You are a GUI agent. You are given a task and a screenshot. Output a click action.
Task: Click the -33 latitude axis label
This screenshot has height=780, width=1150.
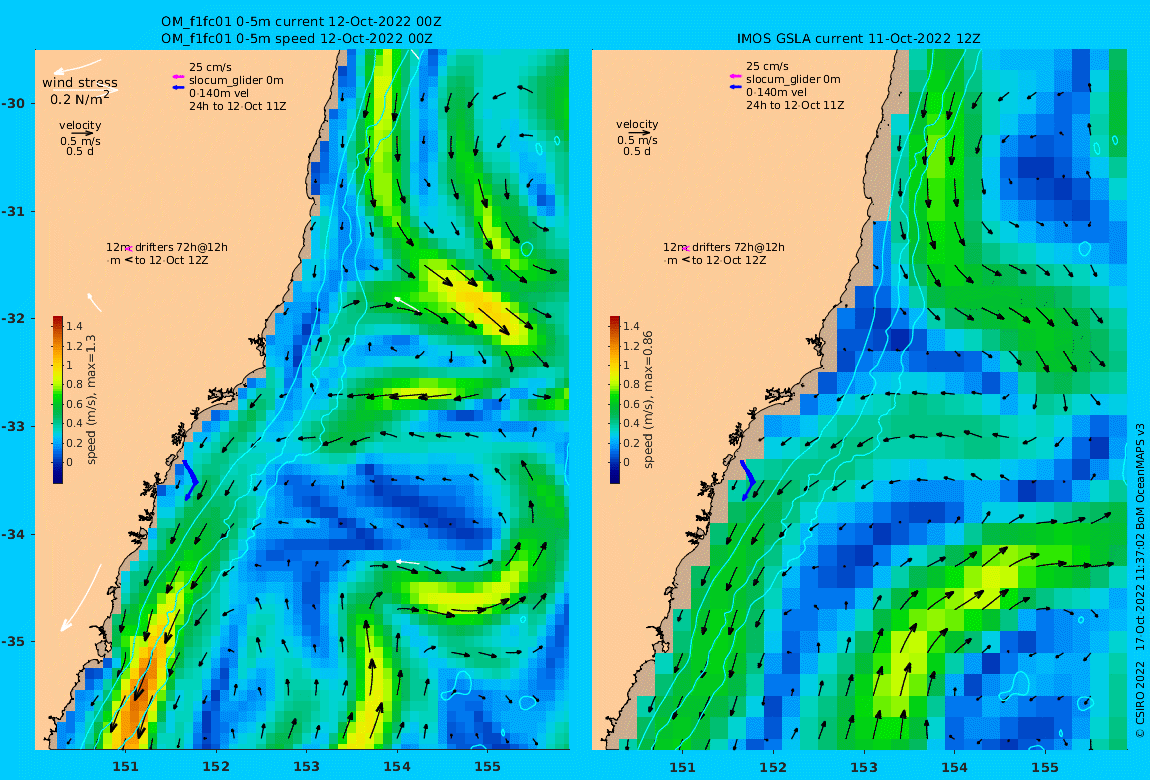pyautogui.click(x=12, y=427)
